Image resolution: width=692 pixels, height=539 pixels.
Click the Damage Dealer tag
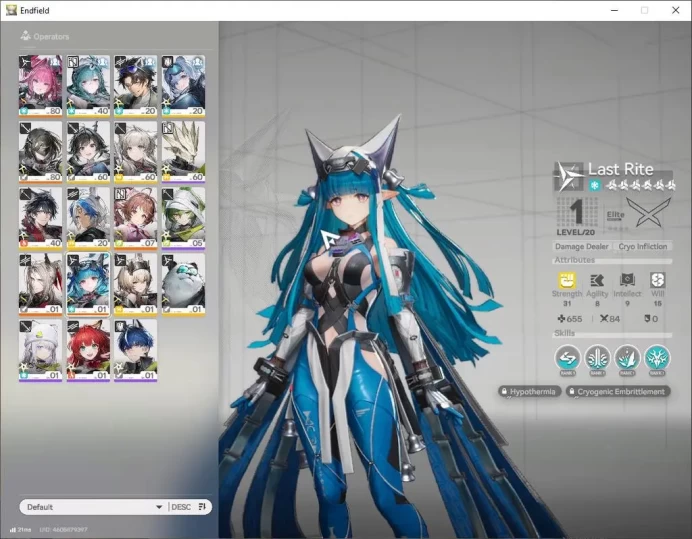pyautogui.click(x=582, y=246)
